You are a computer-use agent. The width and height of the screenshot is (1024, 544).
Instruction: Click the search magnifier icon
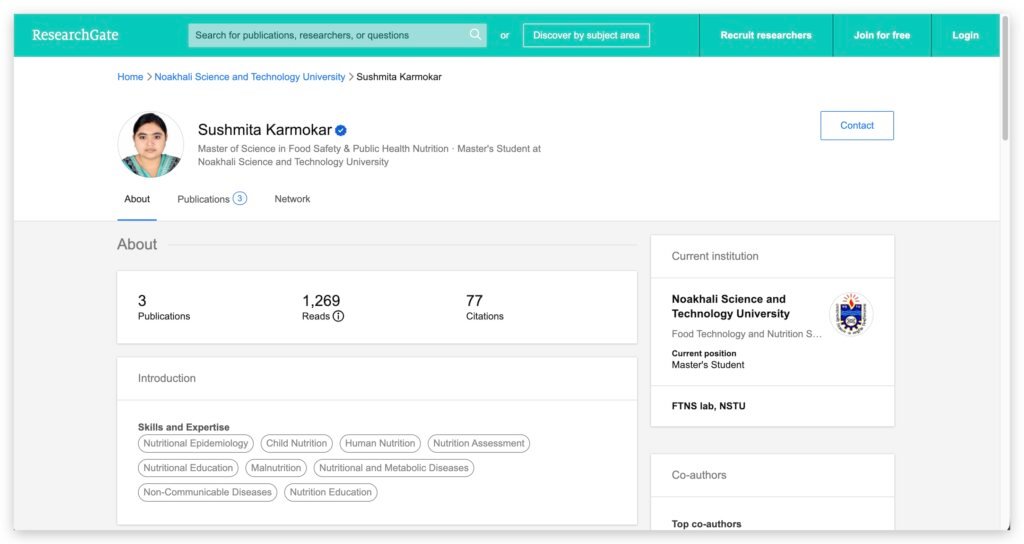(475, 35)
